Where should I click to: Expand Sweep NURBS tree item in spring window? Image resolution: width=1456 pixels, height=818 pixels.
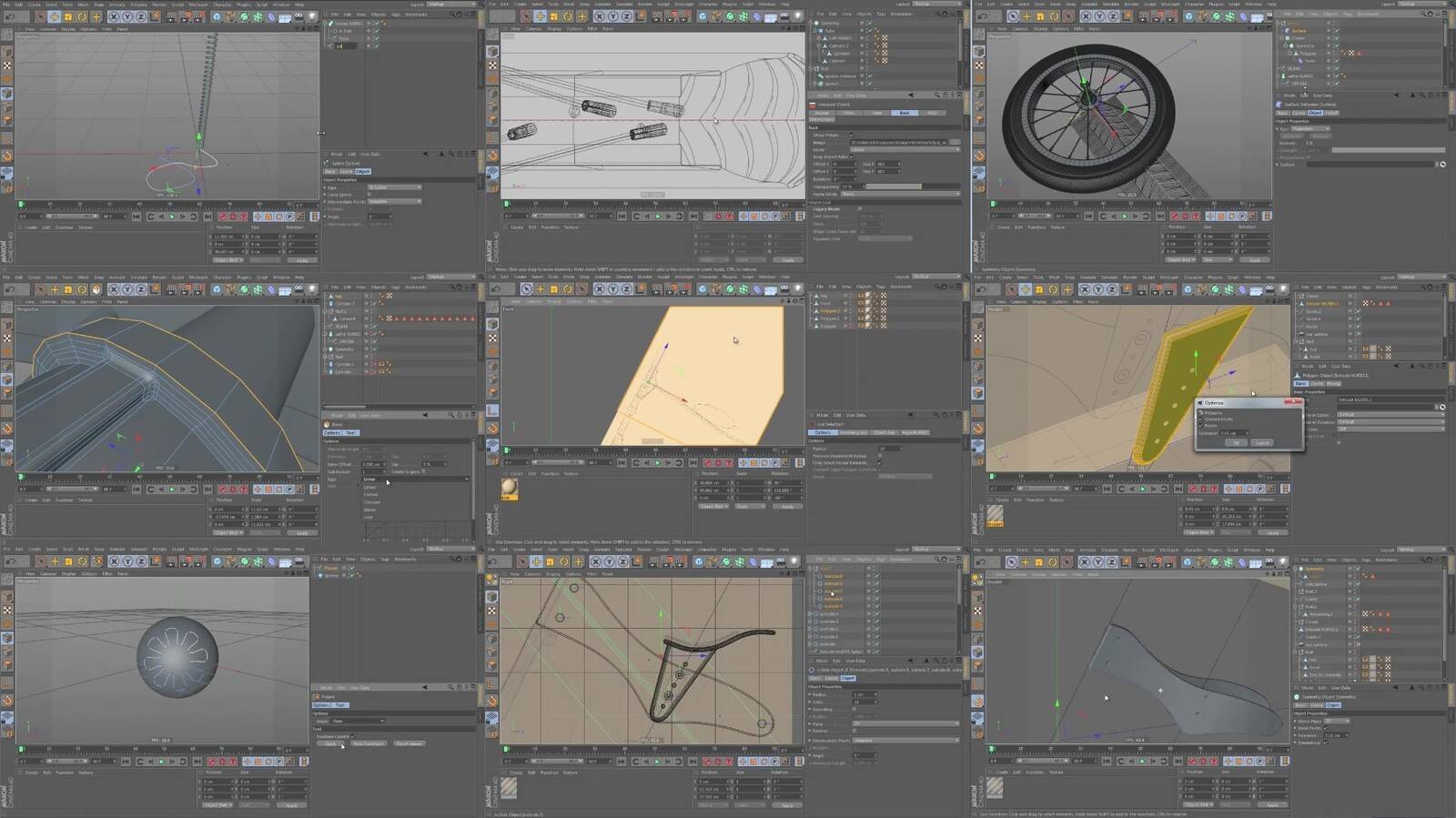[x=324, y=24]
